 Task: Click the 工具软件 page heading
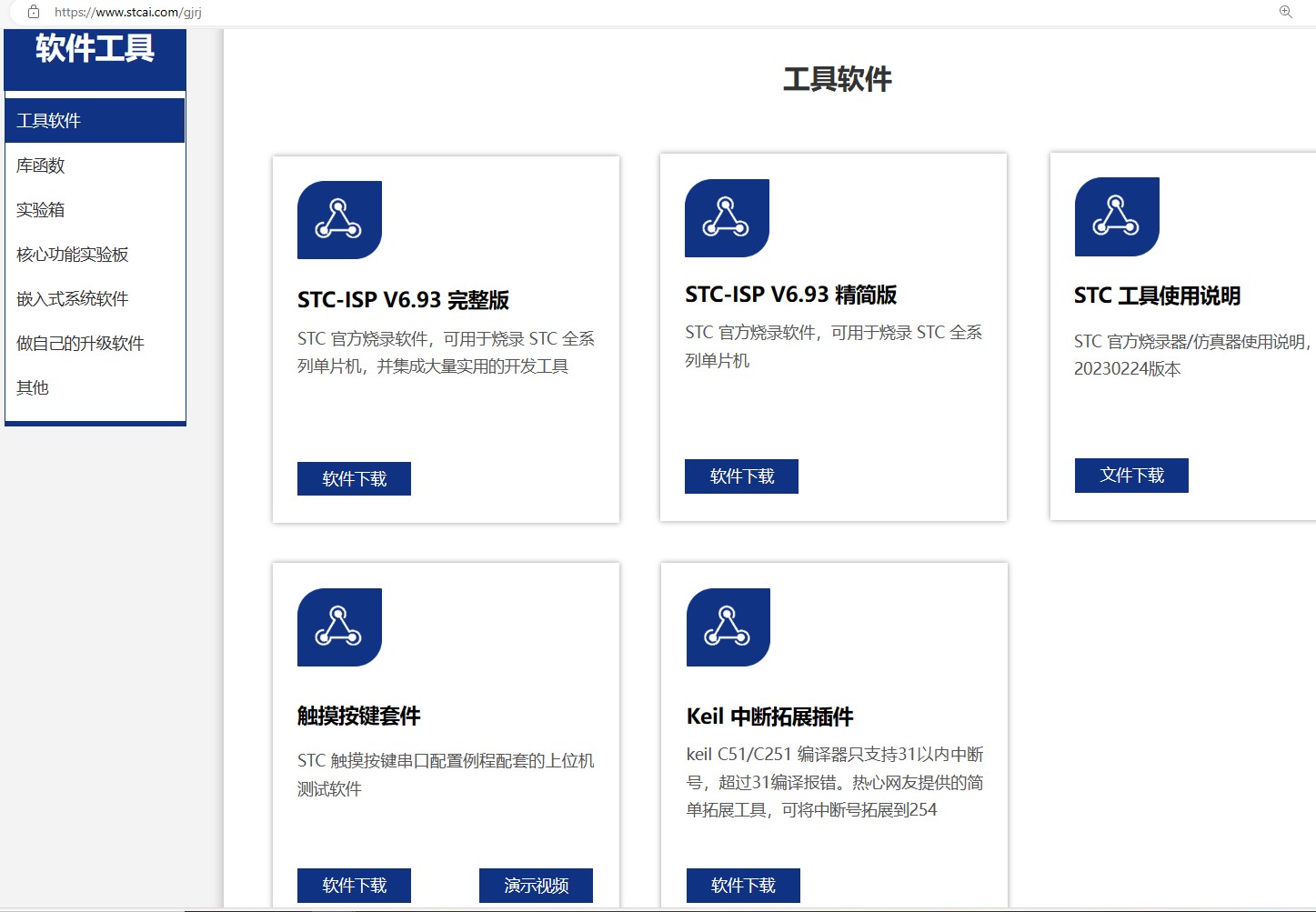coord(838,79)
